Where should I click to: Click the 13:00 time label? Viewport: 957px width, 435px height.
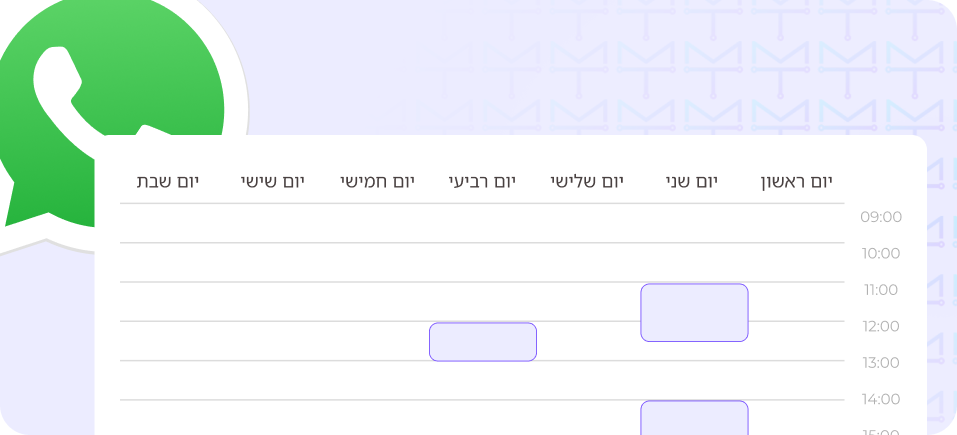coord(881,363)
